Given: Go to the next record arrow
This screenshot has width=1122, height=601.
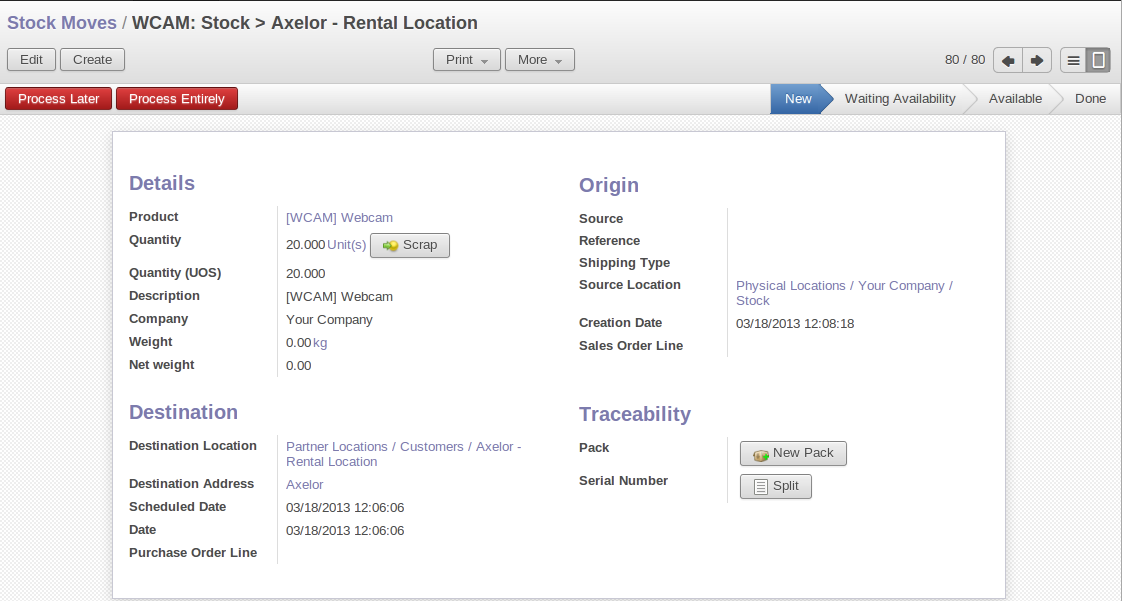Looking at the screenshot, I should click(x=1037, y=60).
